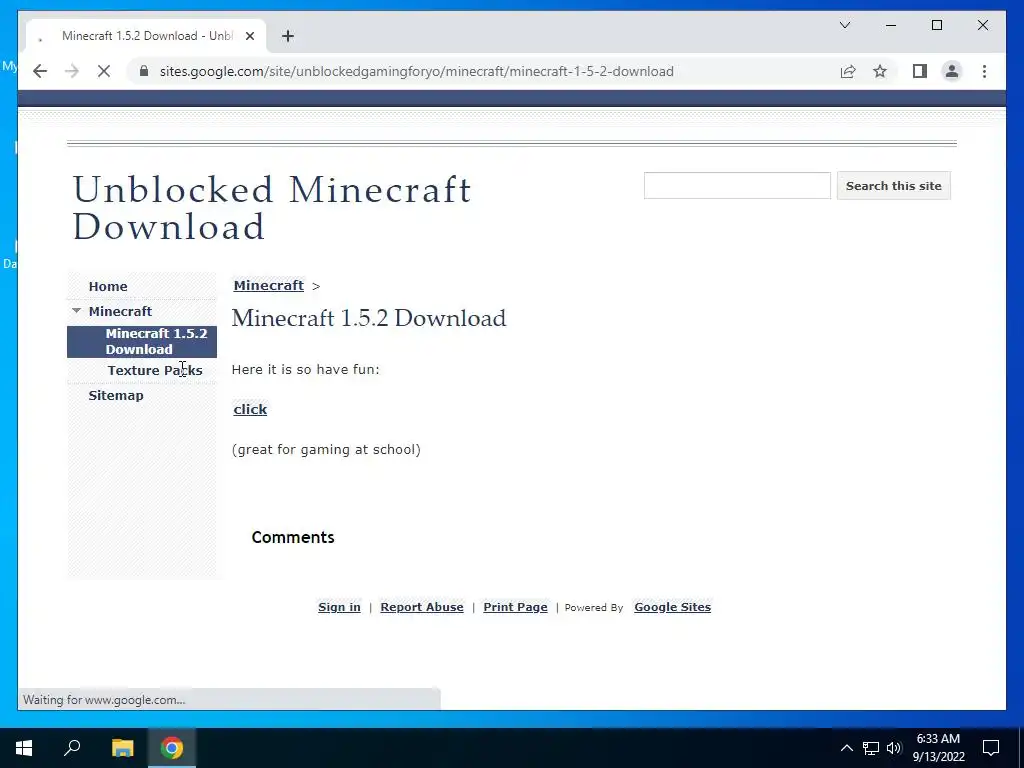Select the Minecraft 1.5.2 Download tab
This screenshot has height=768, width=1024.
[146, 36]
